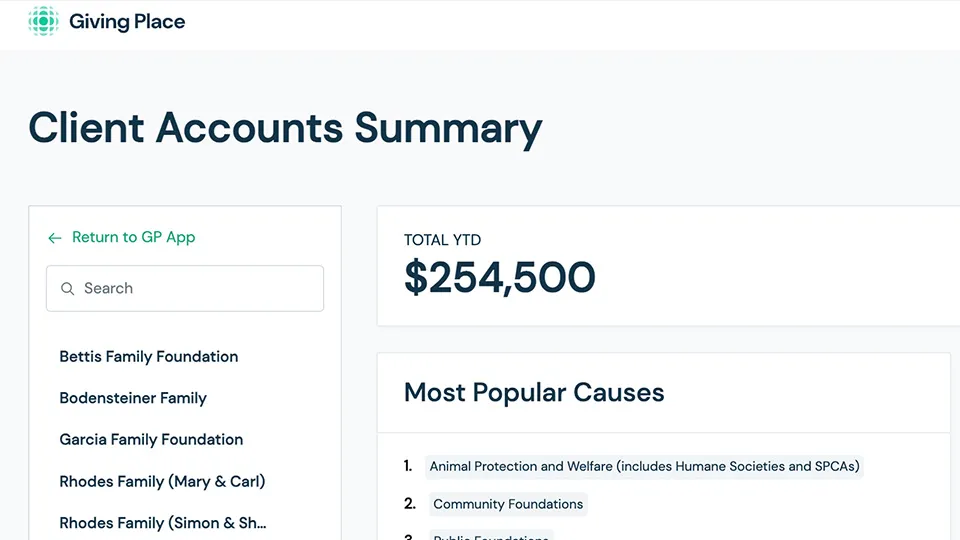Click the Giving Place wordmark text
The height and width of the screenshot is (540, 960).
pyautogui.click(x=127, y=21)
